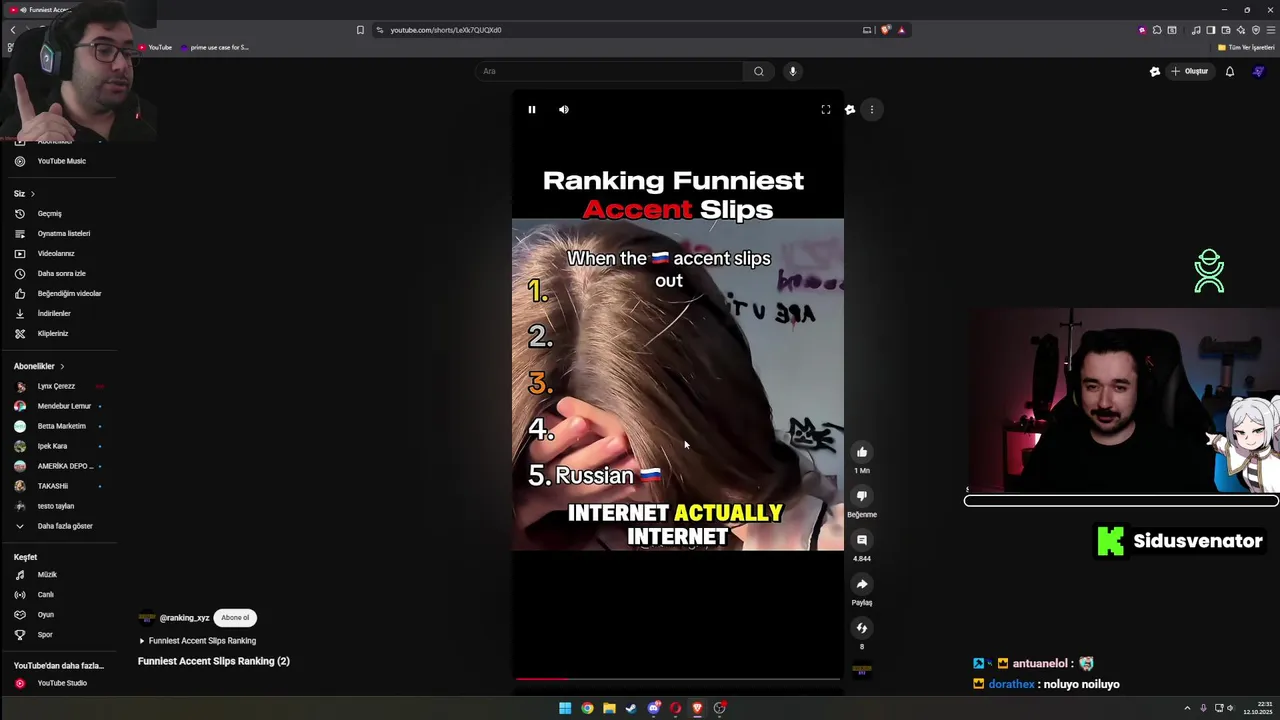Open YouTube Studio link

click(x=60, y=684)
